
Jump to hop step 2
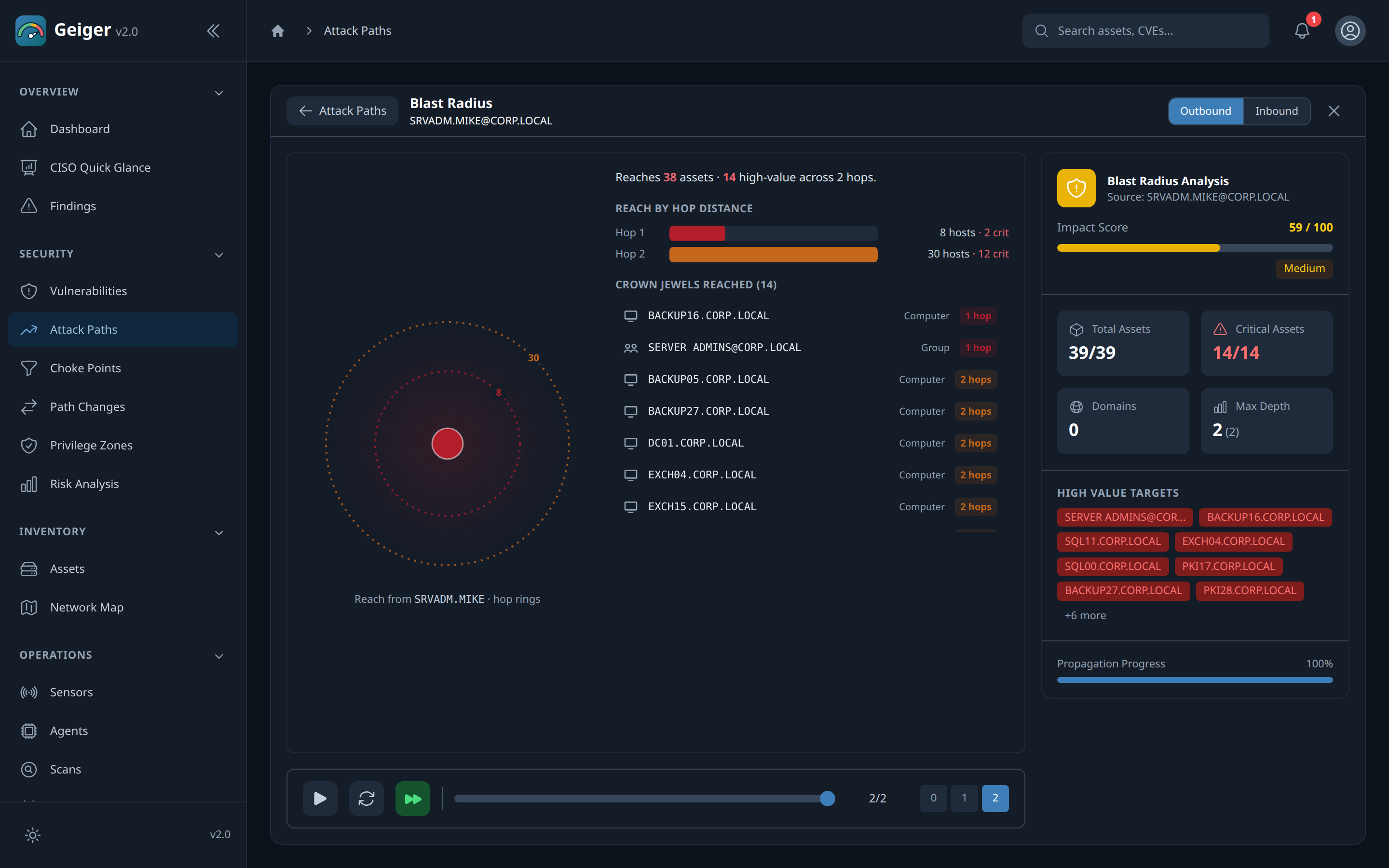pos(995,798)
